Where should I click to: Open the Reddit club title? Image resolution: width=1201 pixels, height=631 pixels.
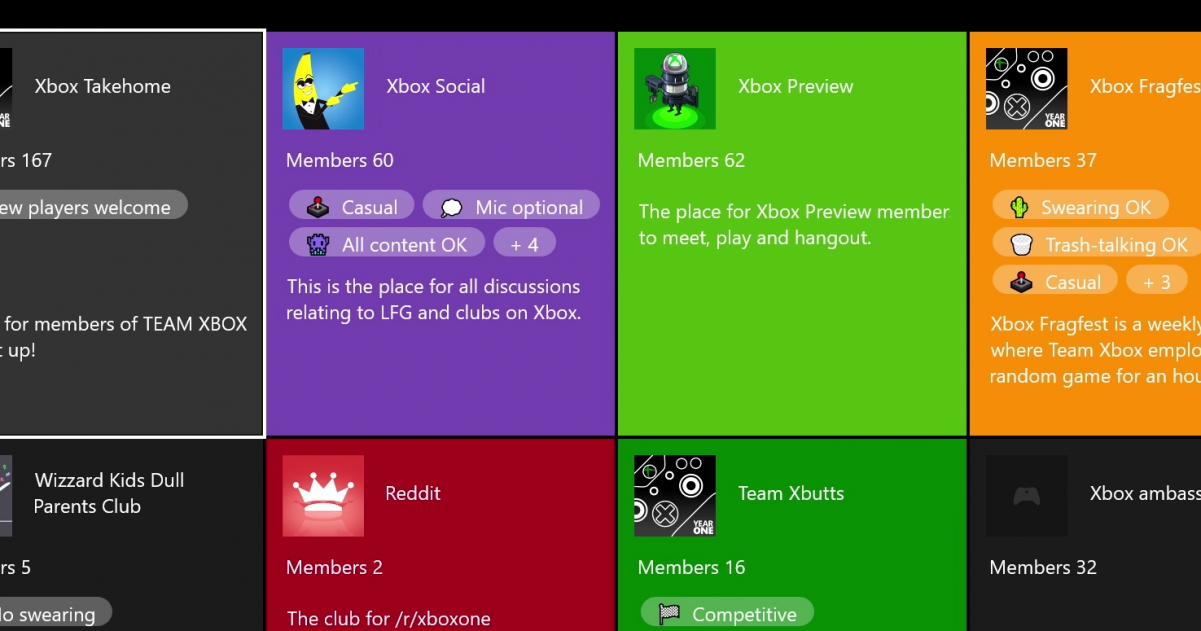pyautogui.click(x=413, y=493)
